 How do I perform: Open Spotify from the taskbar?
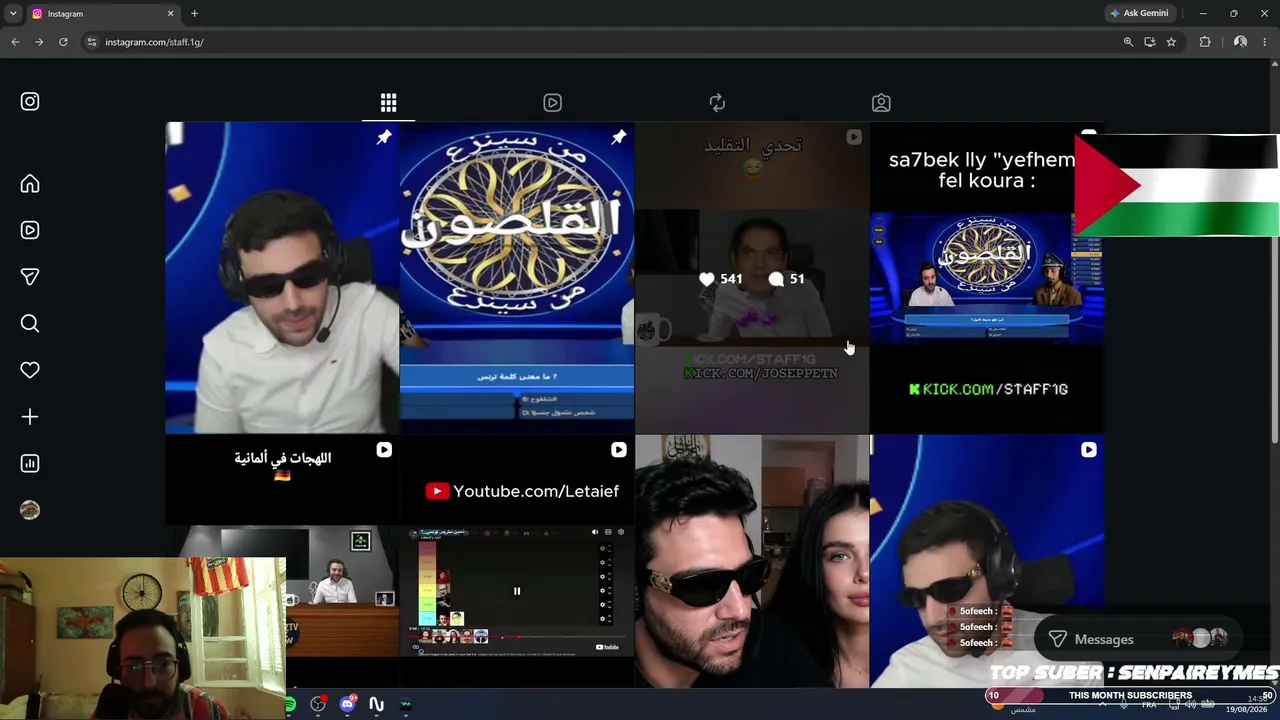[290, 705]
